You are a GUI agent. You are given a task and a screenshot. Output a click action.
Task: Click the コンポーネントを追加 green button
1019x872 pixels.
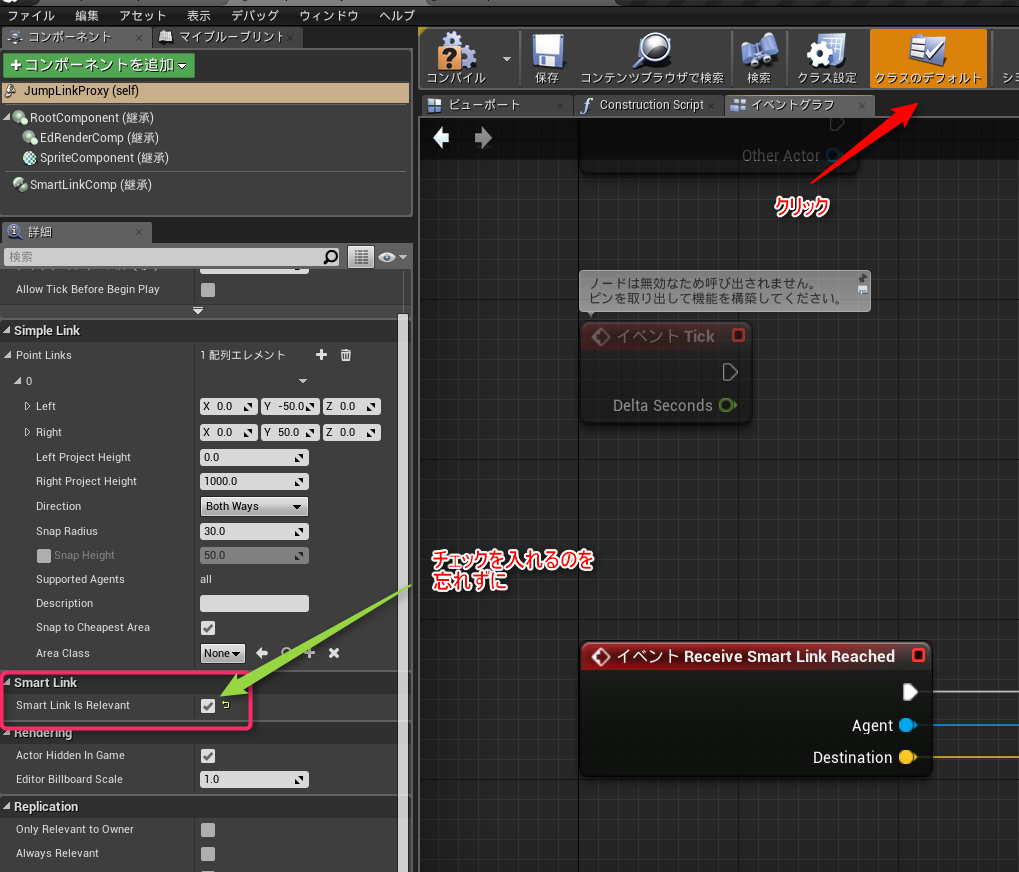pyautogui.click(x=98, y=64)
